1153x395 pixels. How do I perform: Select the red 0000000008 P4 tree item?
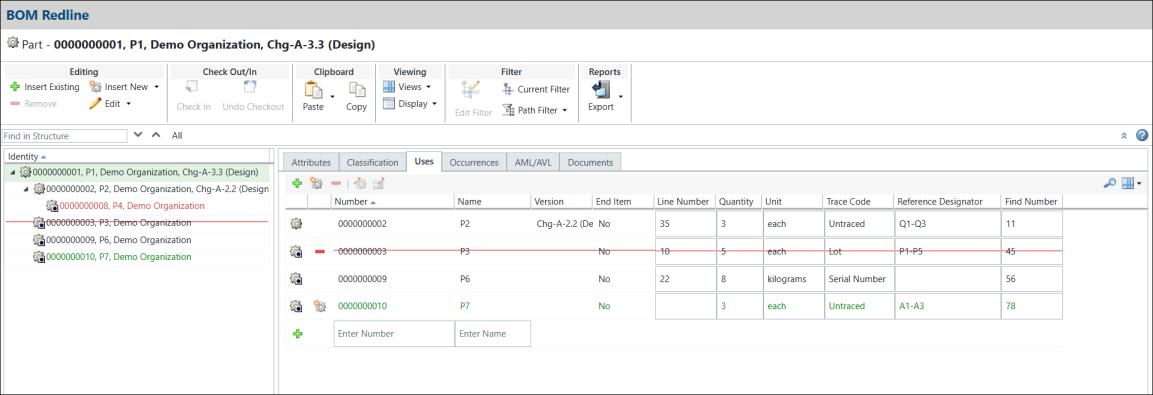[132, 206]
